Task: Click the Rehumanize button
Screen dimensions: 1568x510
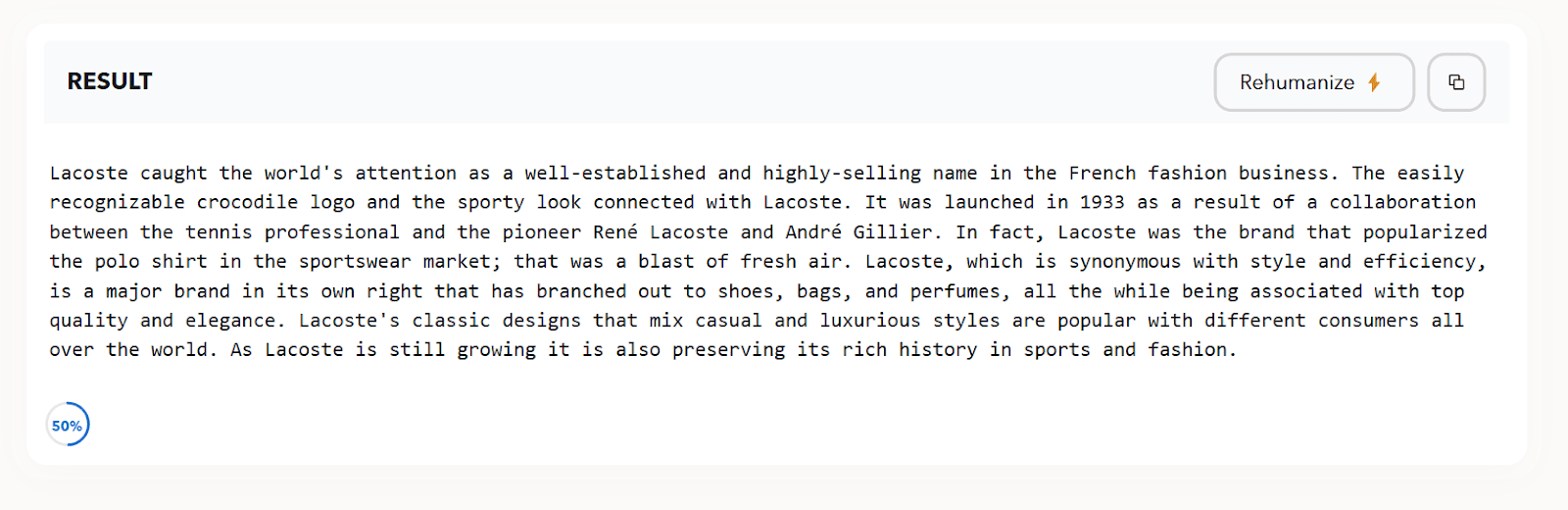Action: tap(1313, 82)
